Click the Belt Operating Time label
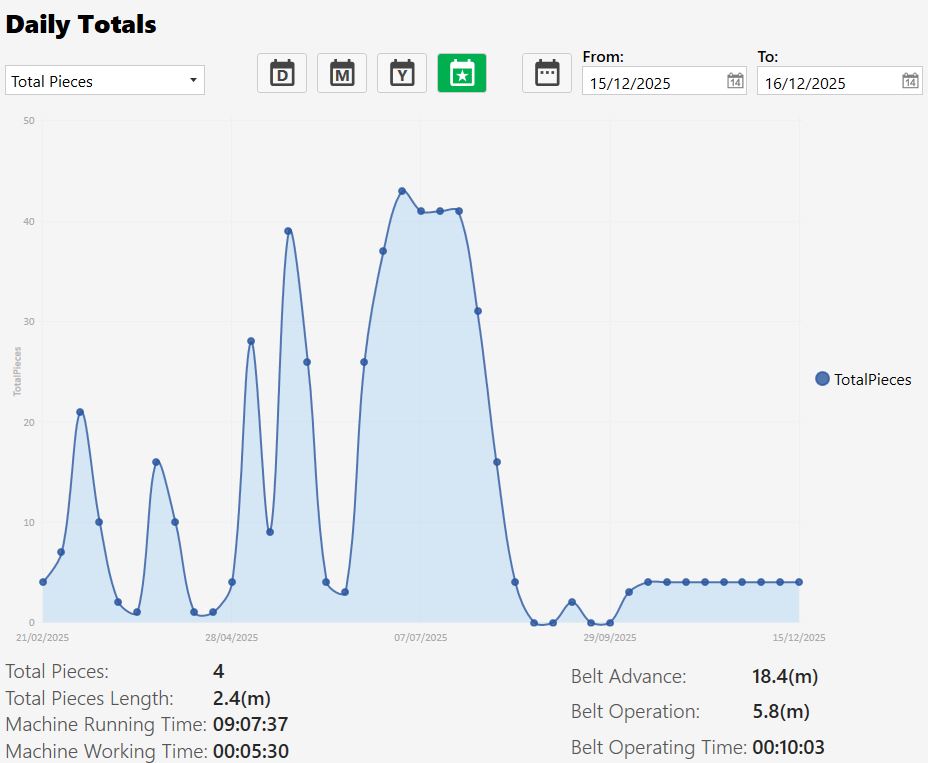 (x=659, y=748)
